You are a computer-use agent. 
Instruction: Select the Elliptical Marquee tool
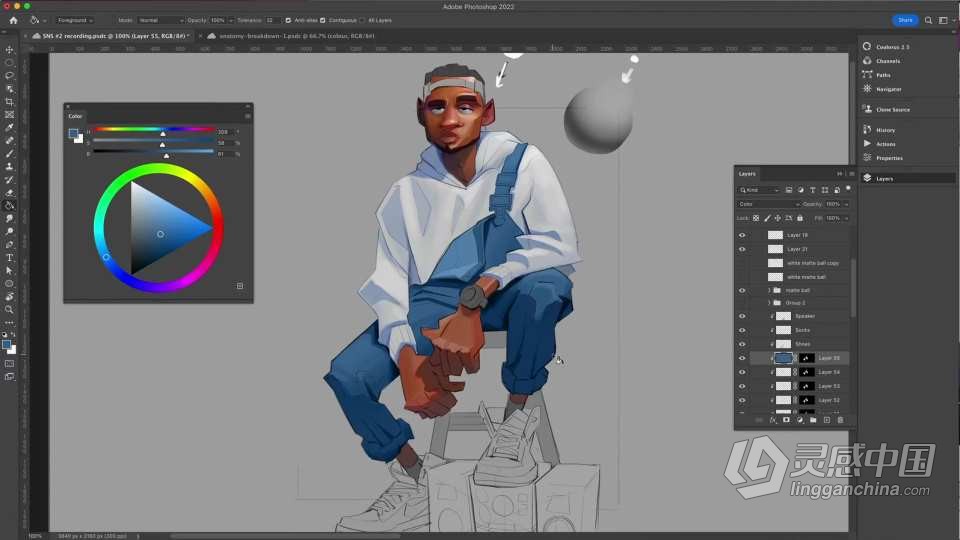pos(9,62)
